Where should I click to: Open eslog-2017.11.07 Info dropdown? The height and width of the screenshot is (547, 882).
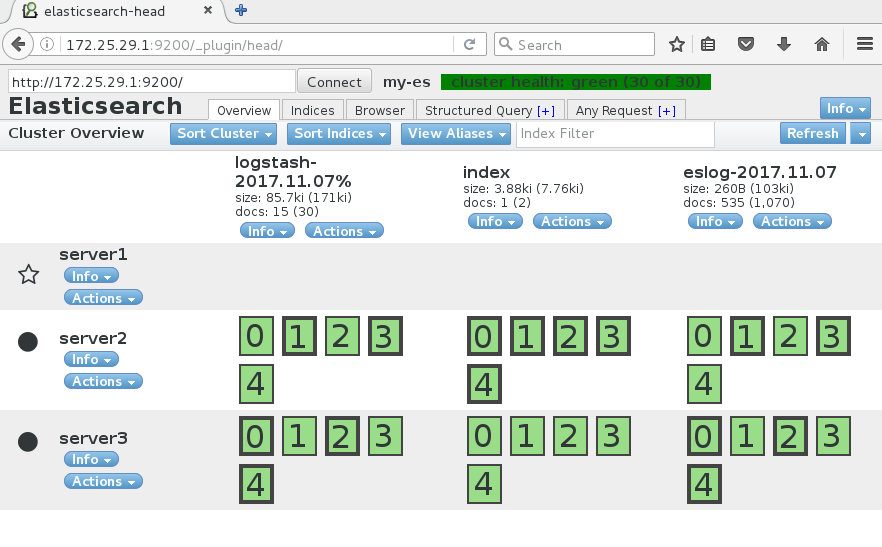tap(716, 221)
